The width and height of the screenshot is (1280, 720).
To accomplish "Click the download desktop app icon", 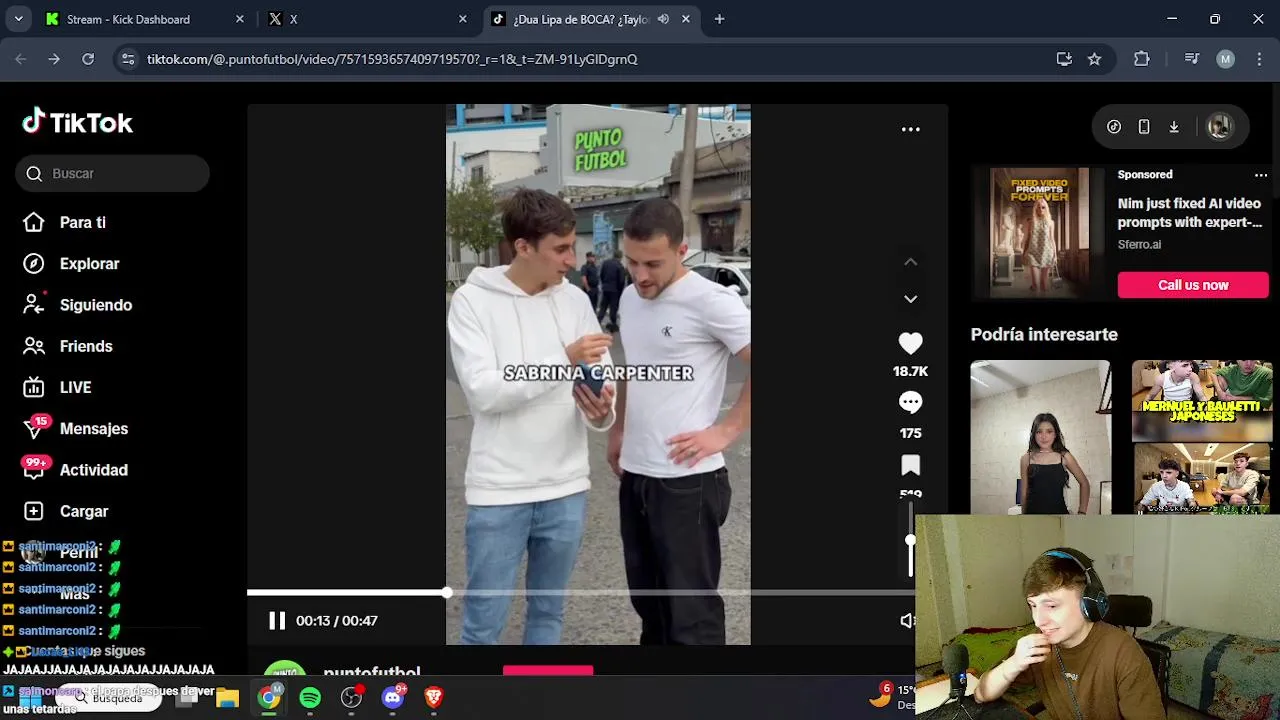I will tap(1174, 127).
